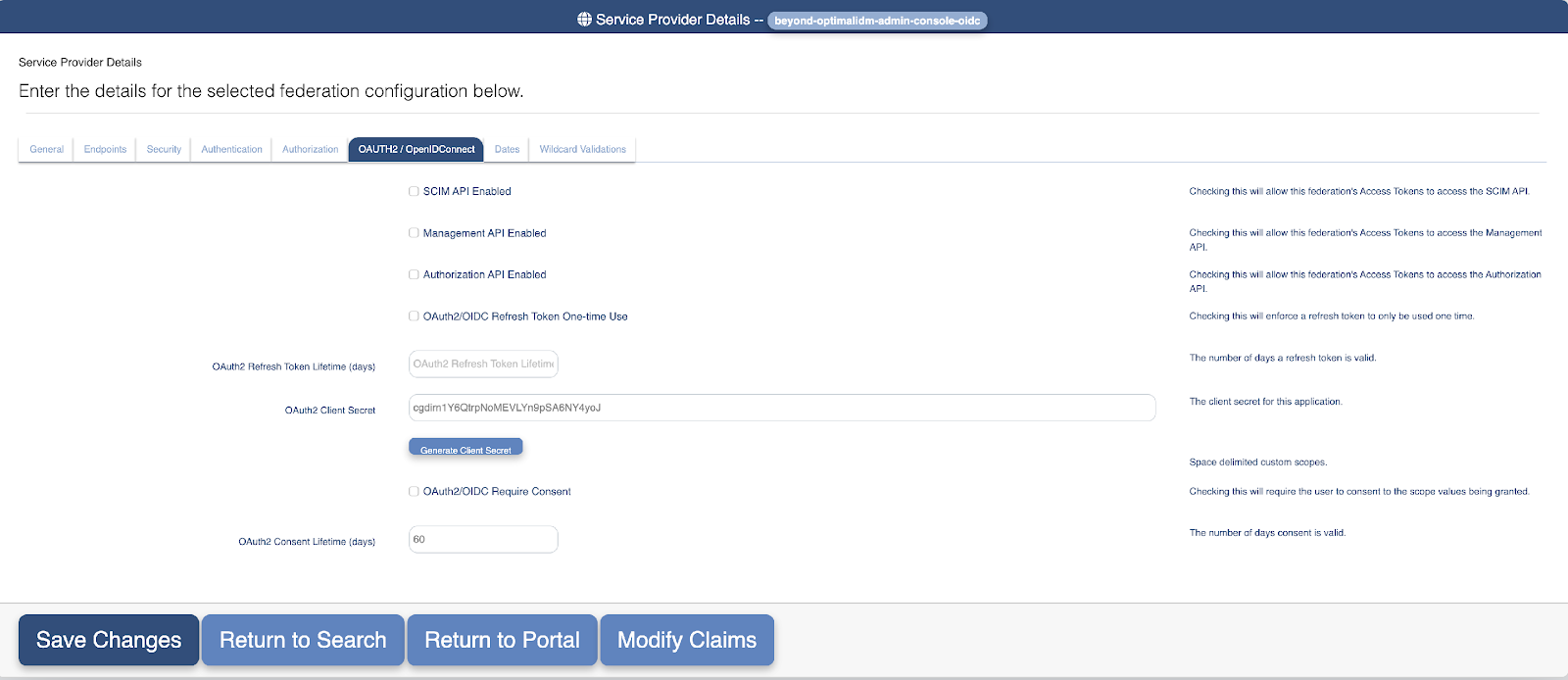Tick the Authorization API Enabled checkbox
The width and height of the screenshot is (1568, 680).
point(414,275)
